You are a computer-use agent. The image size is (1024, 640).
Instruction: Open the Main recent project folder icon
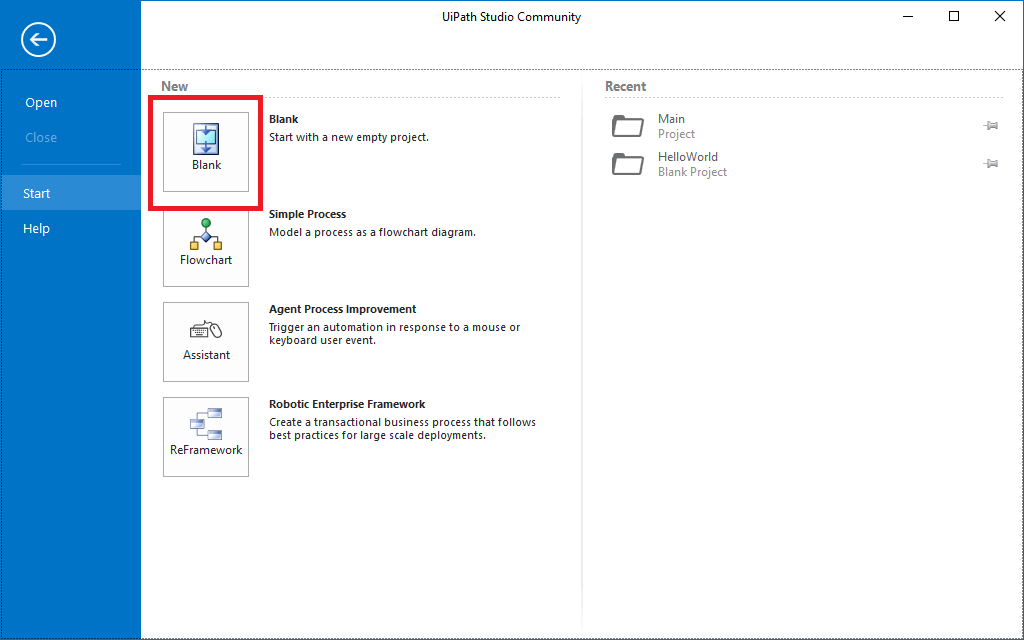coord(628,126)
